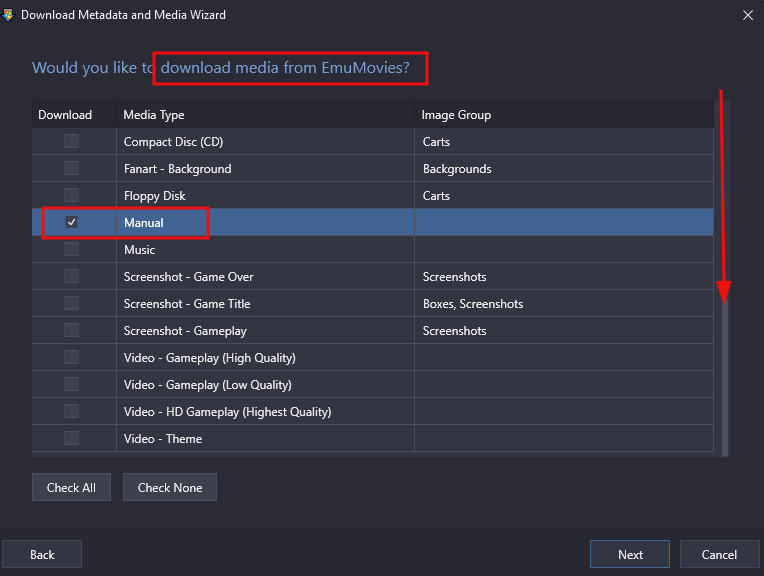Check the Fanart - Background download box
This screenshot has width=764, height=576.
point(72,168)
